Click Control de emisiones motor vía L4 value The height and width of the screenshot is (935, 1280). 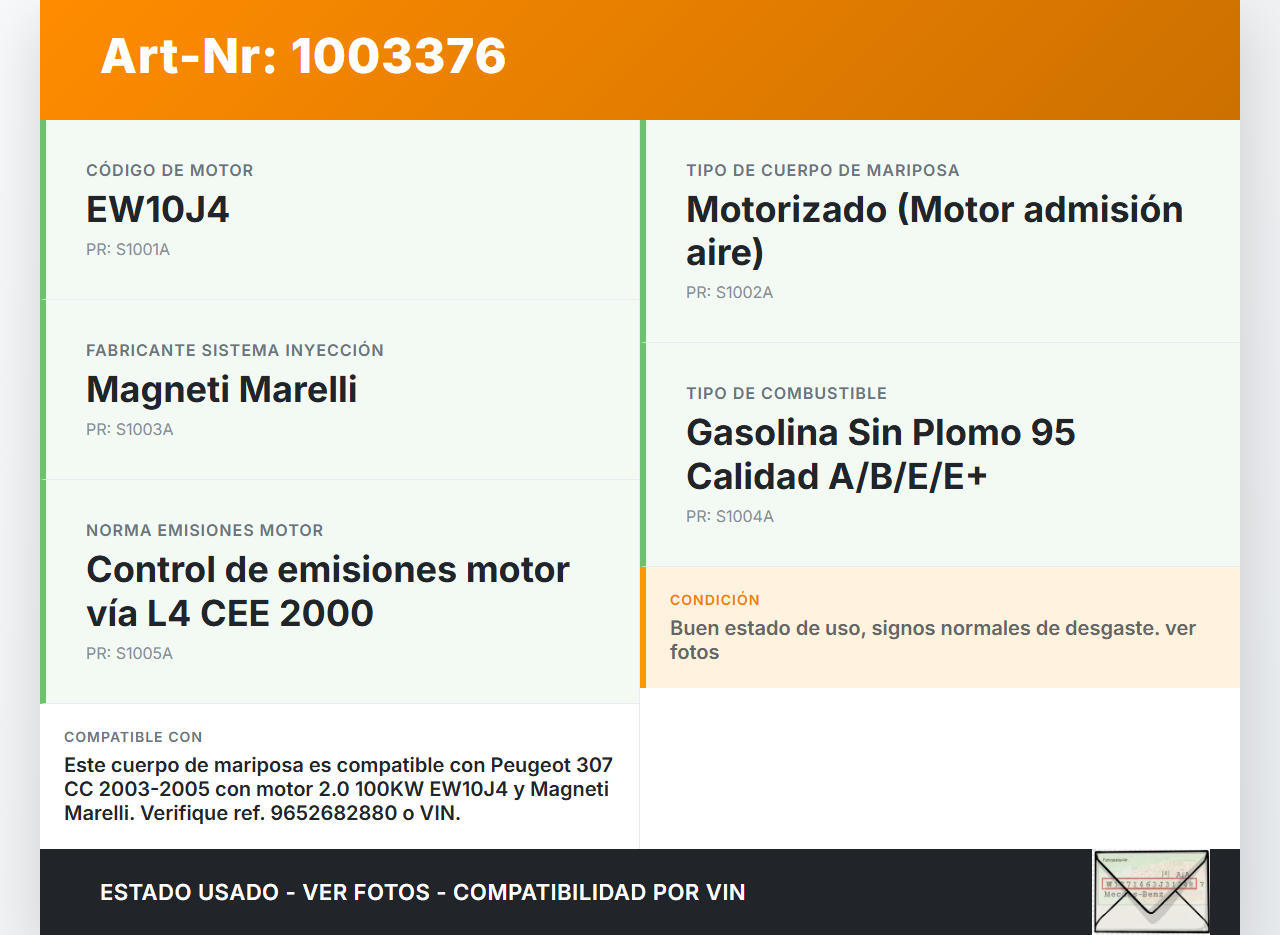click(x=328, y=591)
